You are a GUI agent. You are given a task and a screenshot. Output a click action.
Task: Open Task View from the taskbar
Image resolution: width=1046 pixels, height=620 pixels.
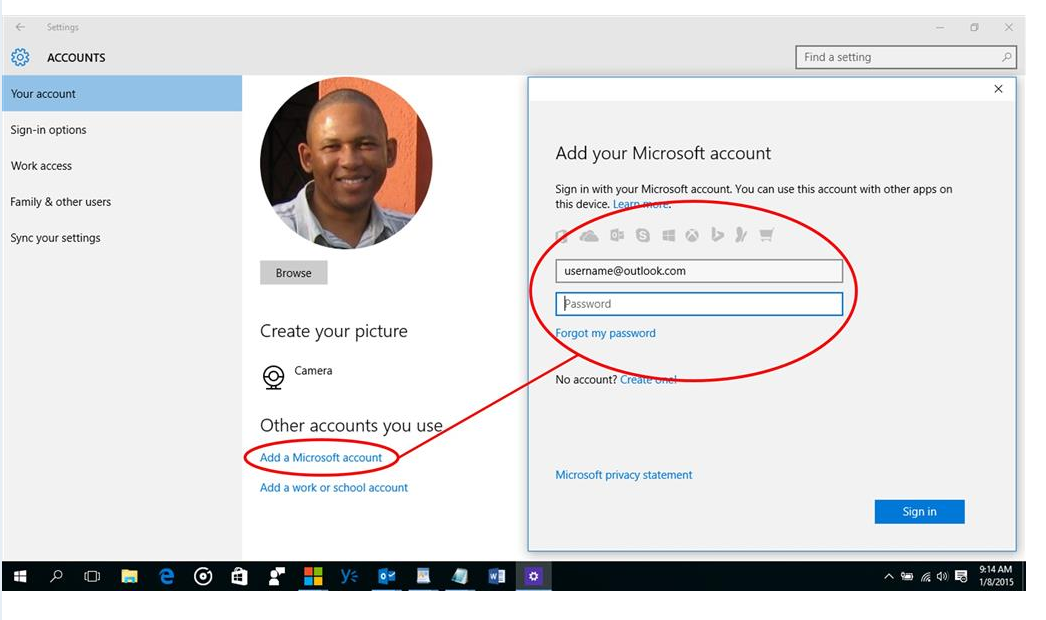point(92,576)
